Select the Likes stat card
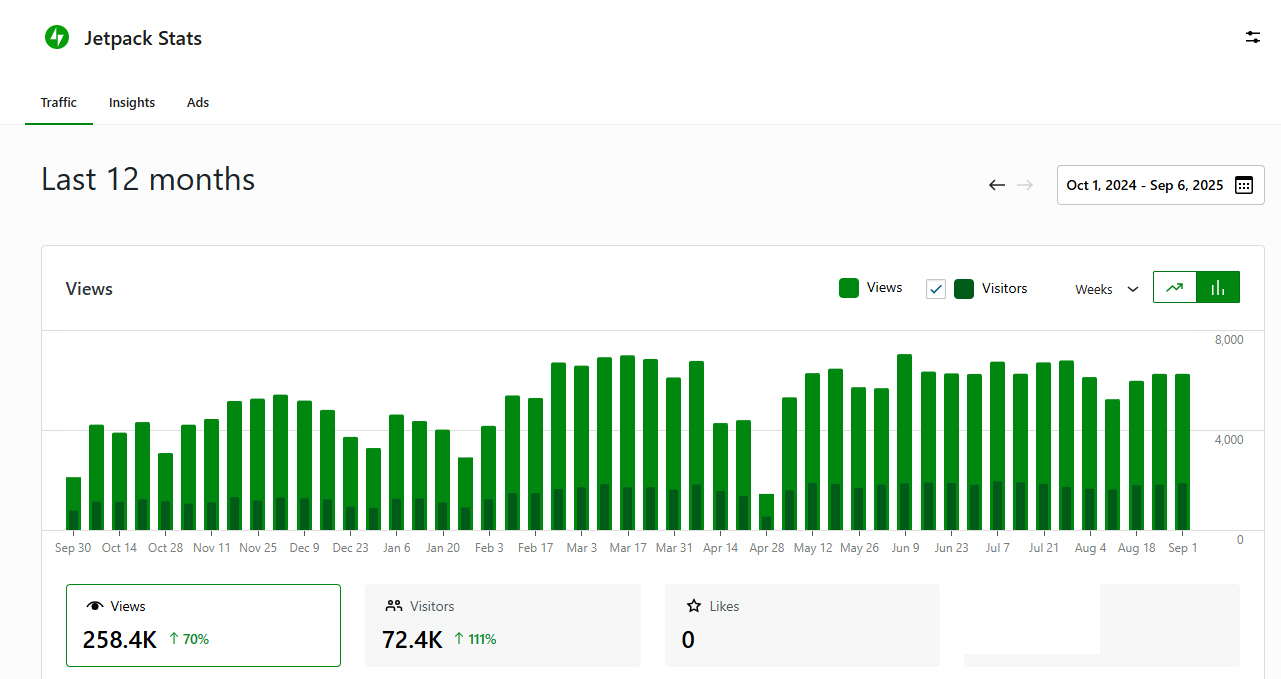This screenshot has width=1281, height=679. pyautogui.click(x=802, y=625)
